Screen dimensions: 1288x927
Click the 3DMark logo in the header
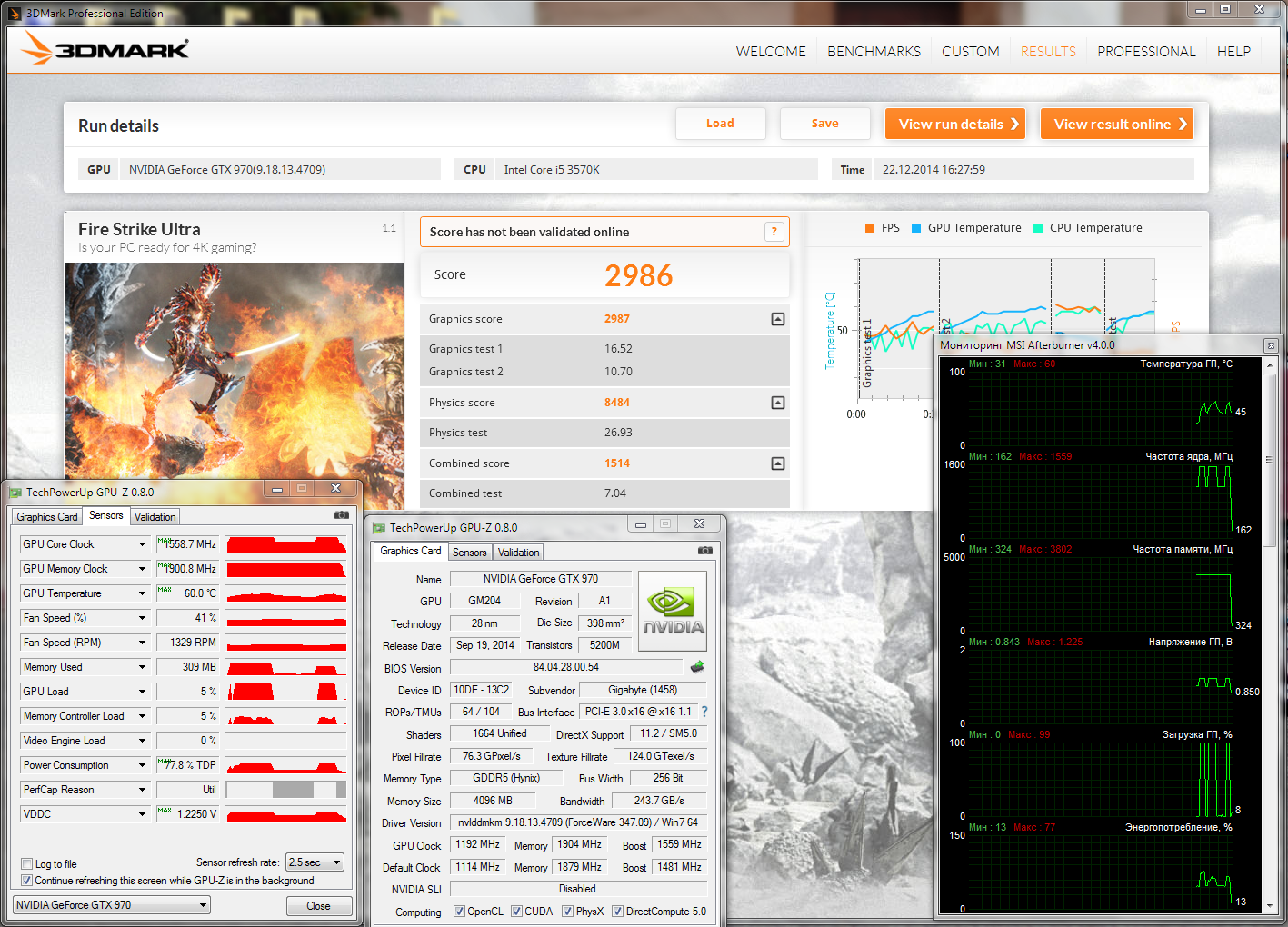pyautogui.click(x=105, y=48)
